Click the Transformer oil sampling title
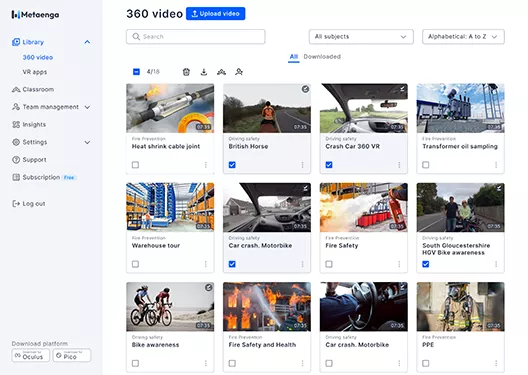The image size is (528, 375). (460, 146)
